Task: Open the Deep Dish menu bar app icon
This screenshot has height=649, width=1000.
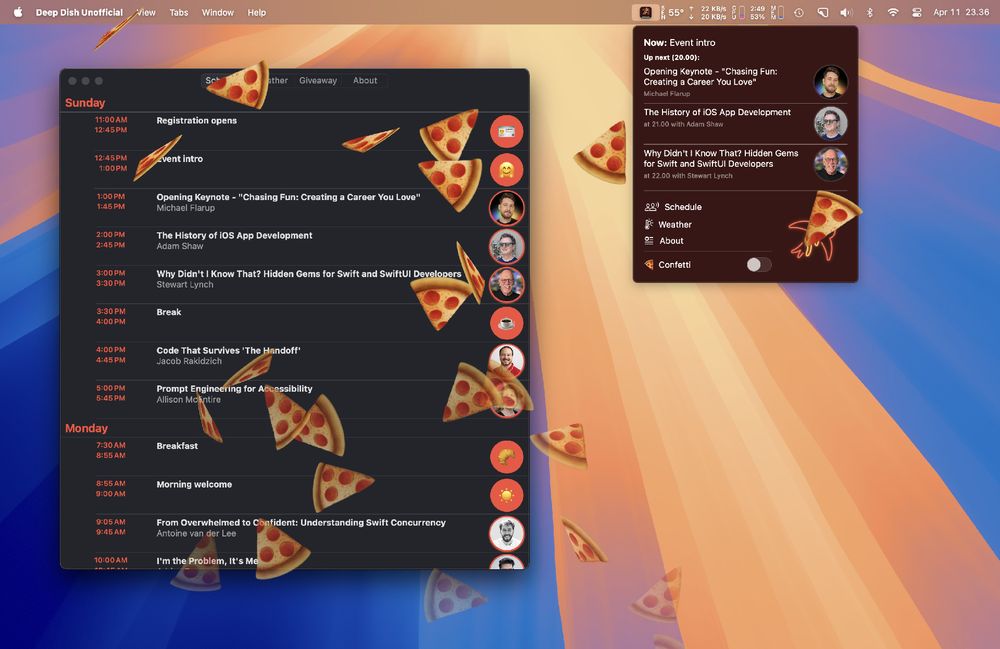Action: pos(645,12)
